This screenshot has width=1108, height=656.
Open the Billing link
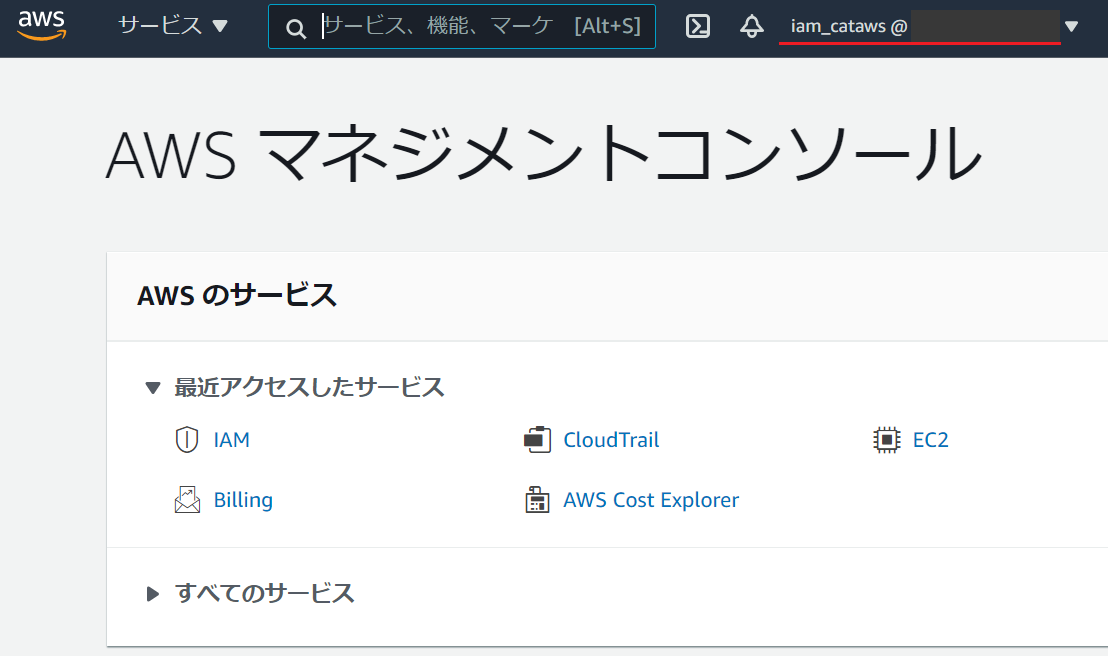tap(243, 500)
